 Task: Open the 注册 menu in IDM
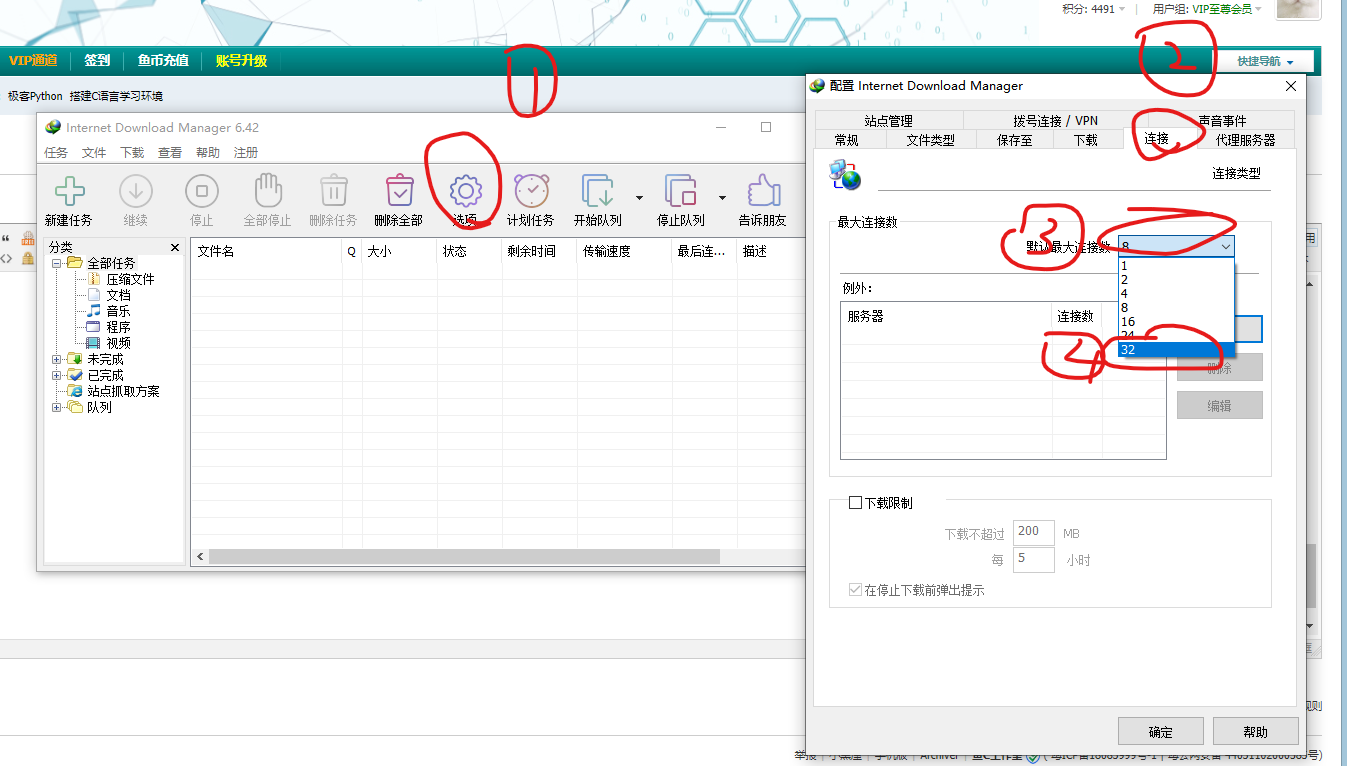[246, 153]
